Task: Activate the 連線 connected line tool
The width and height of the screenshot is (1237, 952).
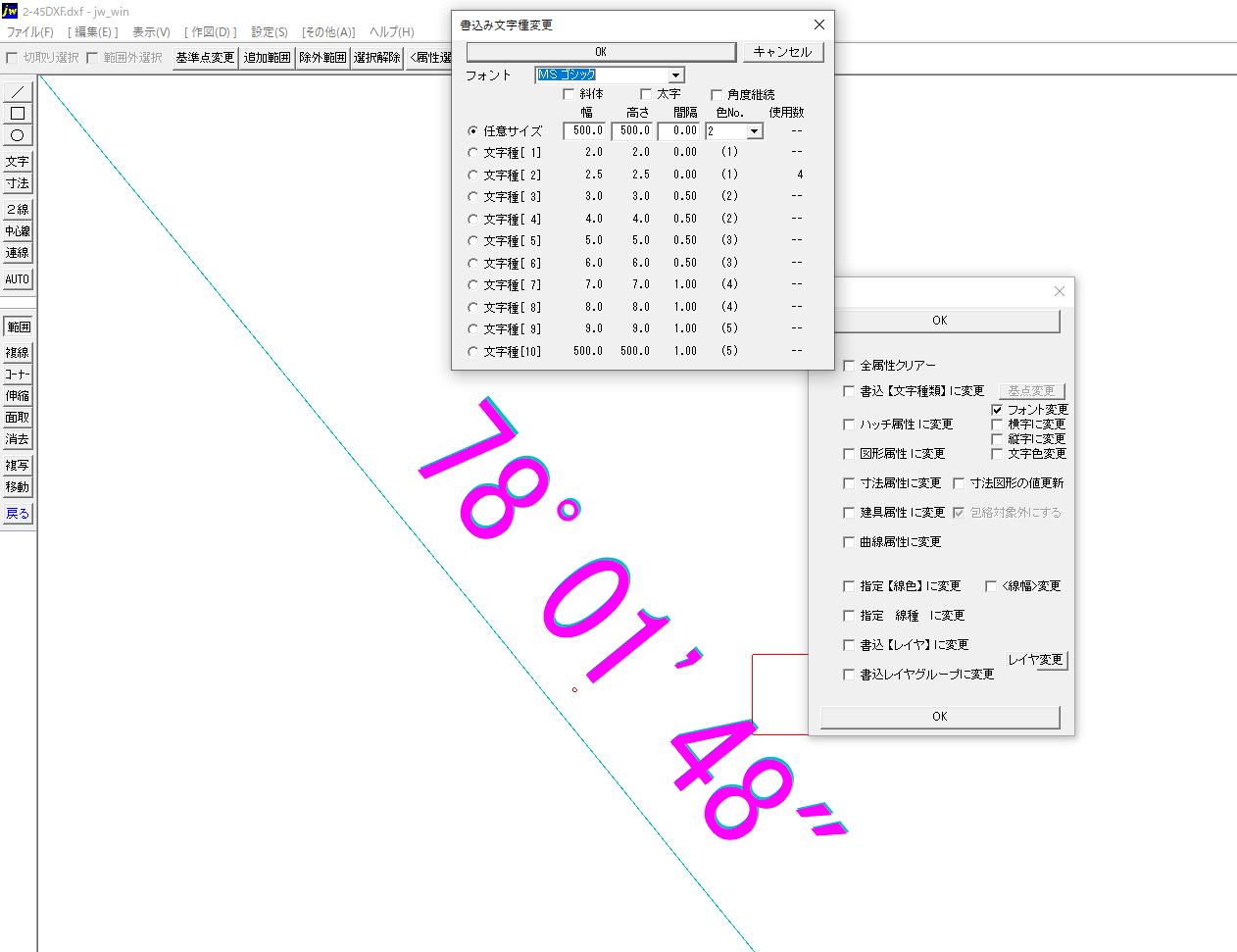Action: pos(18,253)
